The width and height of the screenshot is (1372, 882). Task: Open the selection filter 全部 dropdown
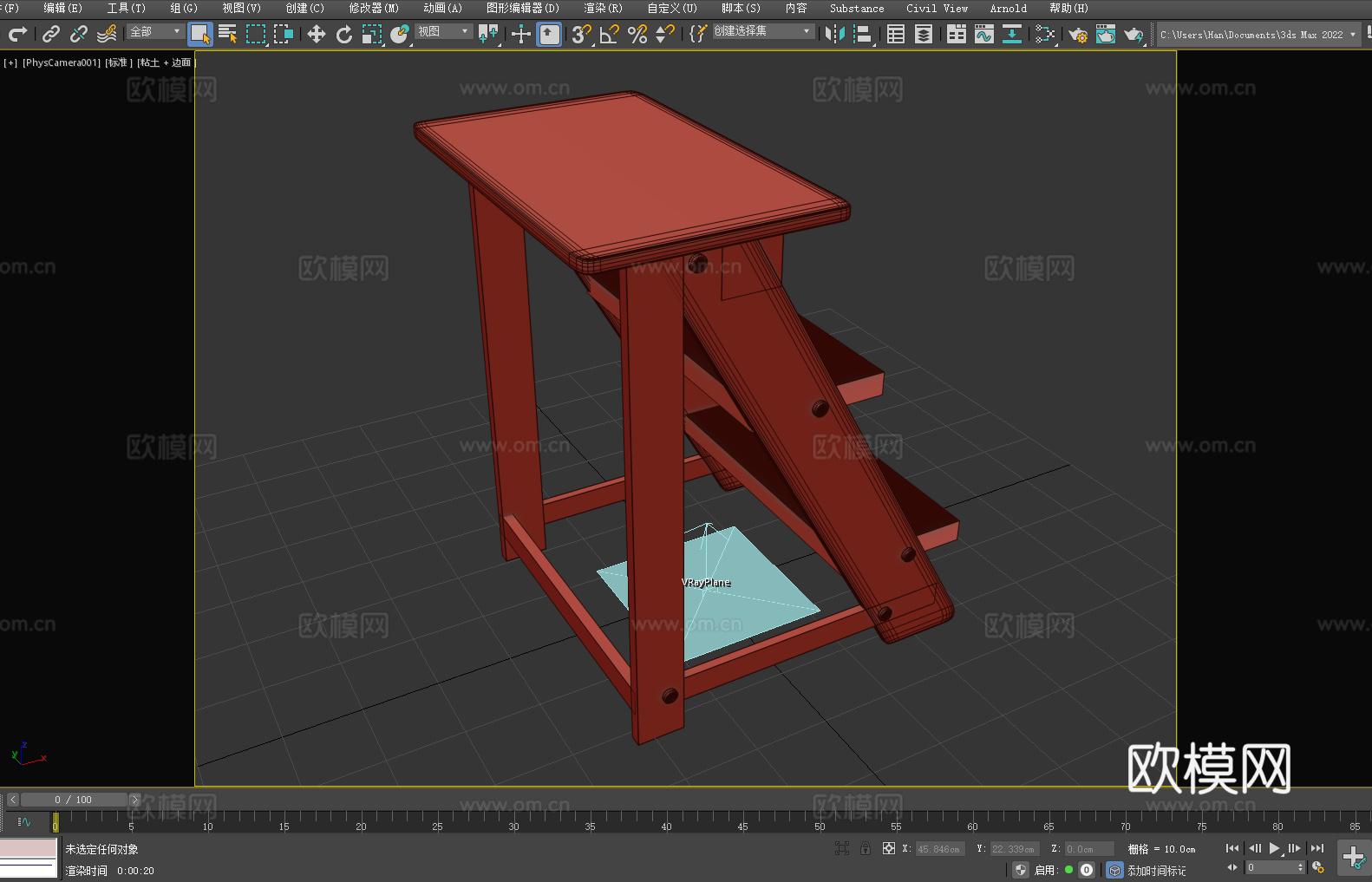click(155, 31)
